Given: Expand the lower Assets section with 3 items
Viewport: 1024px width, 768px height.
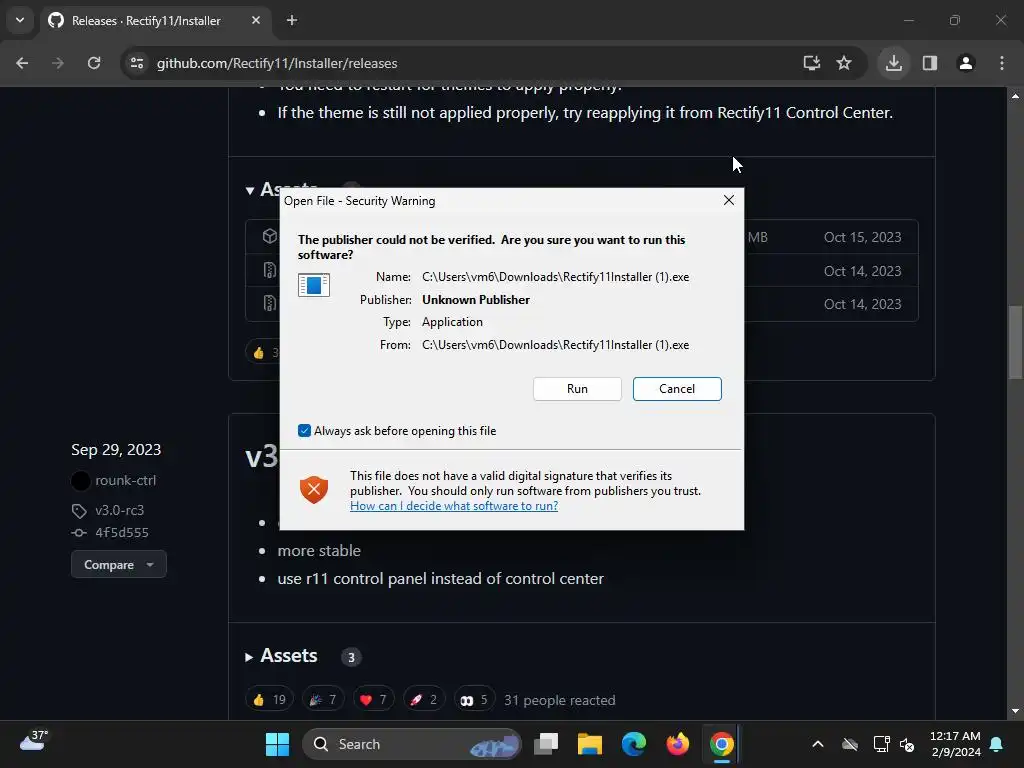Looking at the screenshot, I should (x=249, y=657).
